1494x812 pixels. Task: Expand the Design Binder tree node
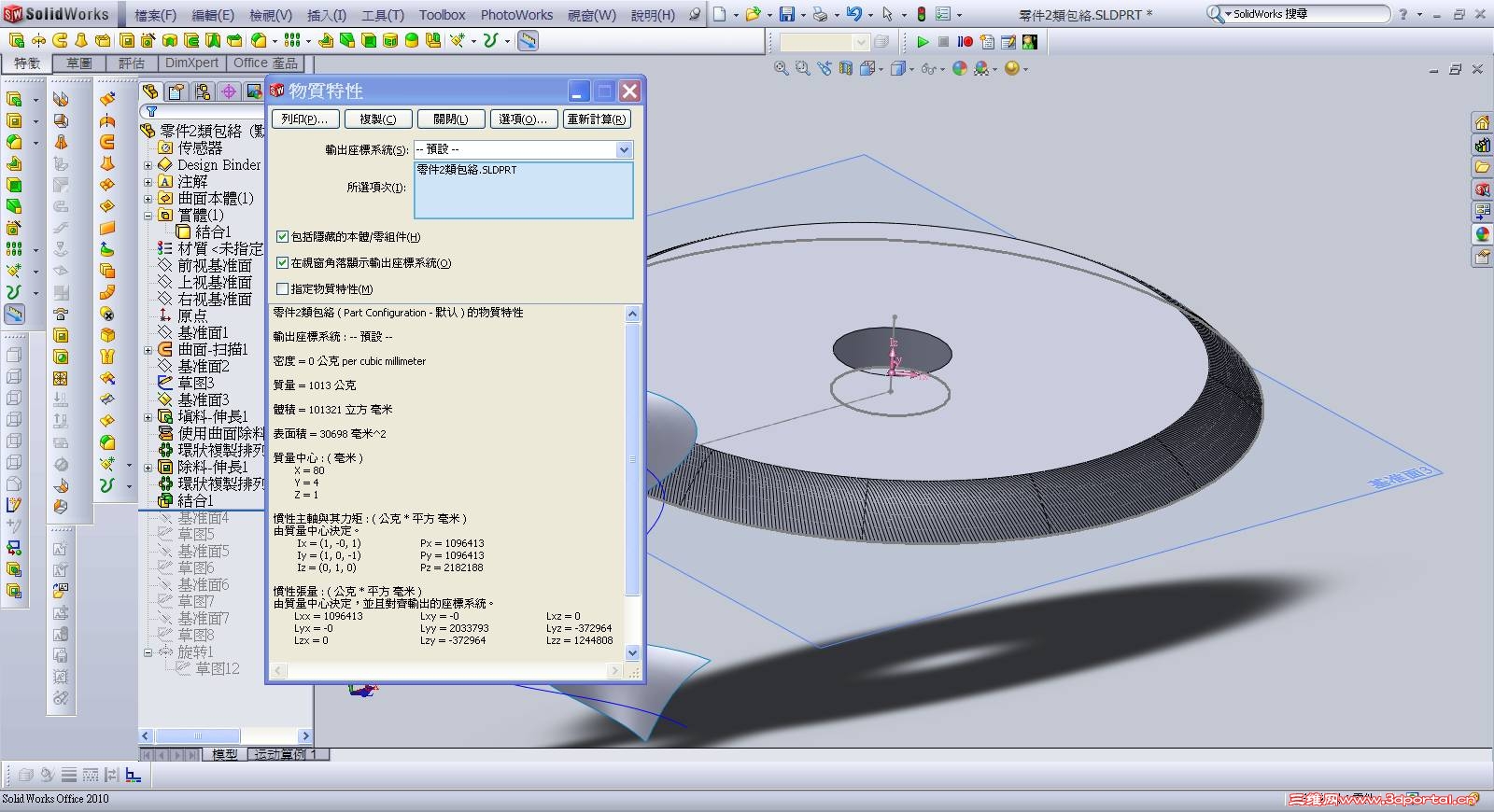148,165
